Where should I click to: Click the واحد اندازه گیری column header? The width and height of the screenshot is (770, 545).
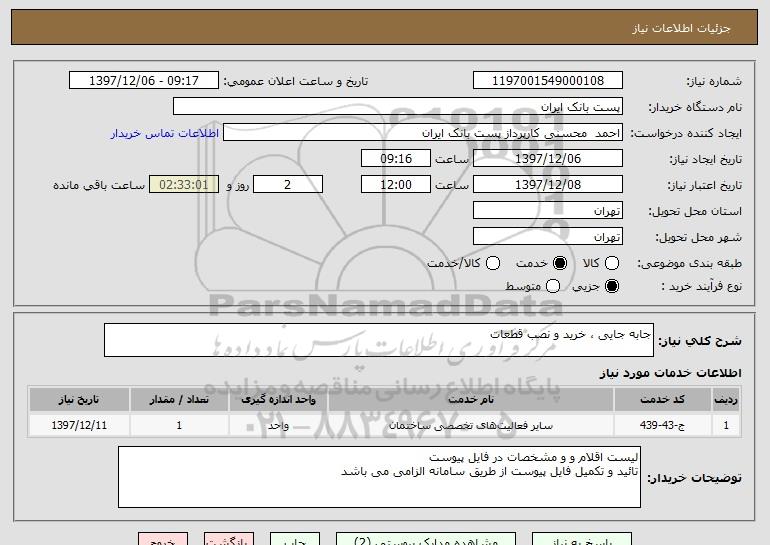(x=278, y=400)
